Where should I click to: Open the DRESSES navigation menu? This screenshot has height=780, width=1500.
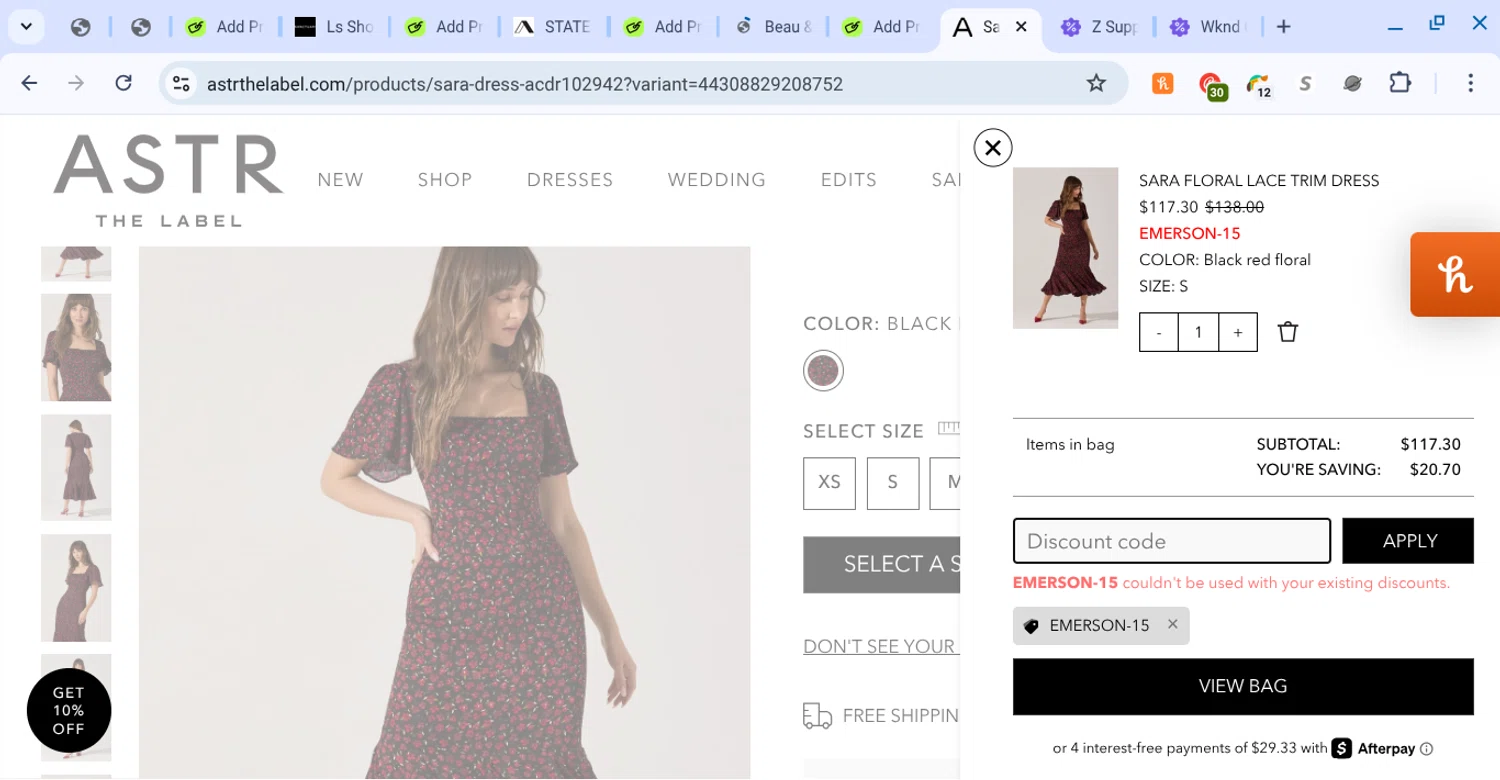click(x=570, y=180)
